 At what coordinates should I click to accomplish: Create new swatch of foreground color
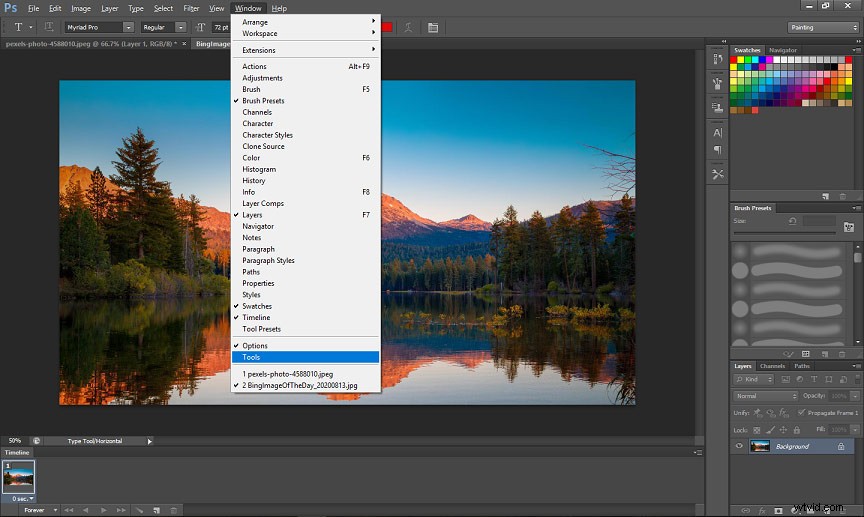click(x=825, y=196)
